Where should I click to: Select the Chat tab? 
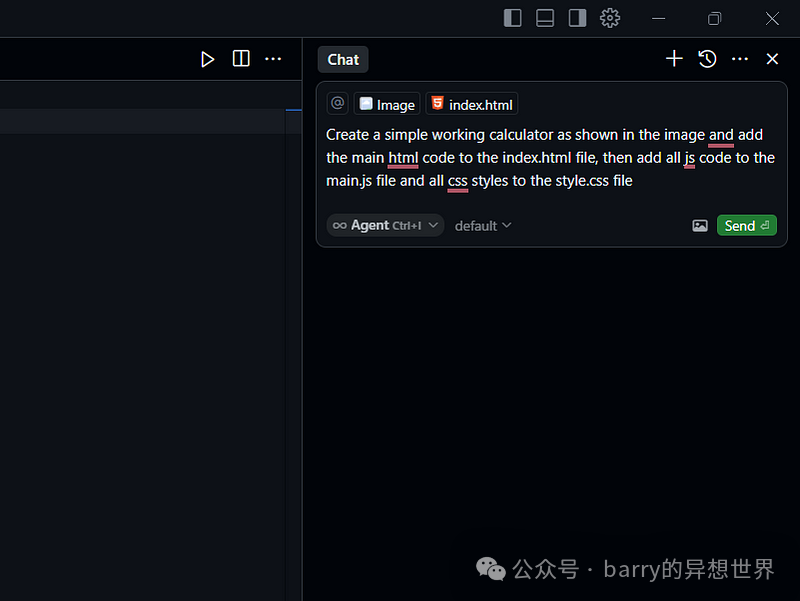(342, 59)
